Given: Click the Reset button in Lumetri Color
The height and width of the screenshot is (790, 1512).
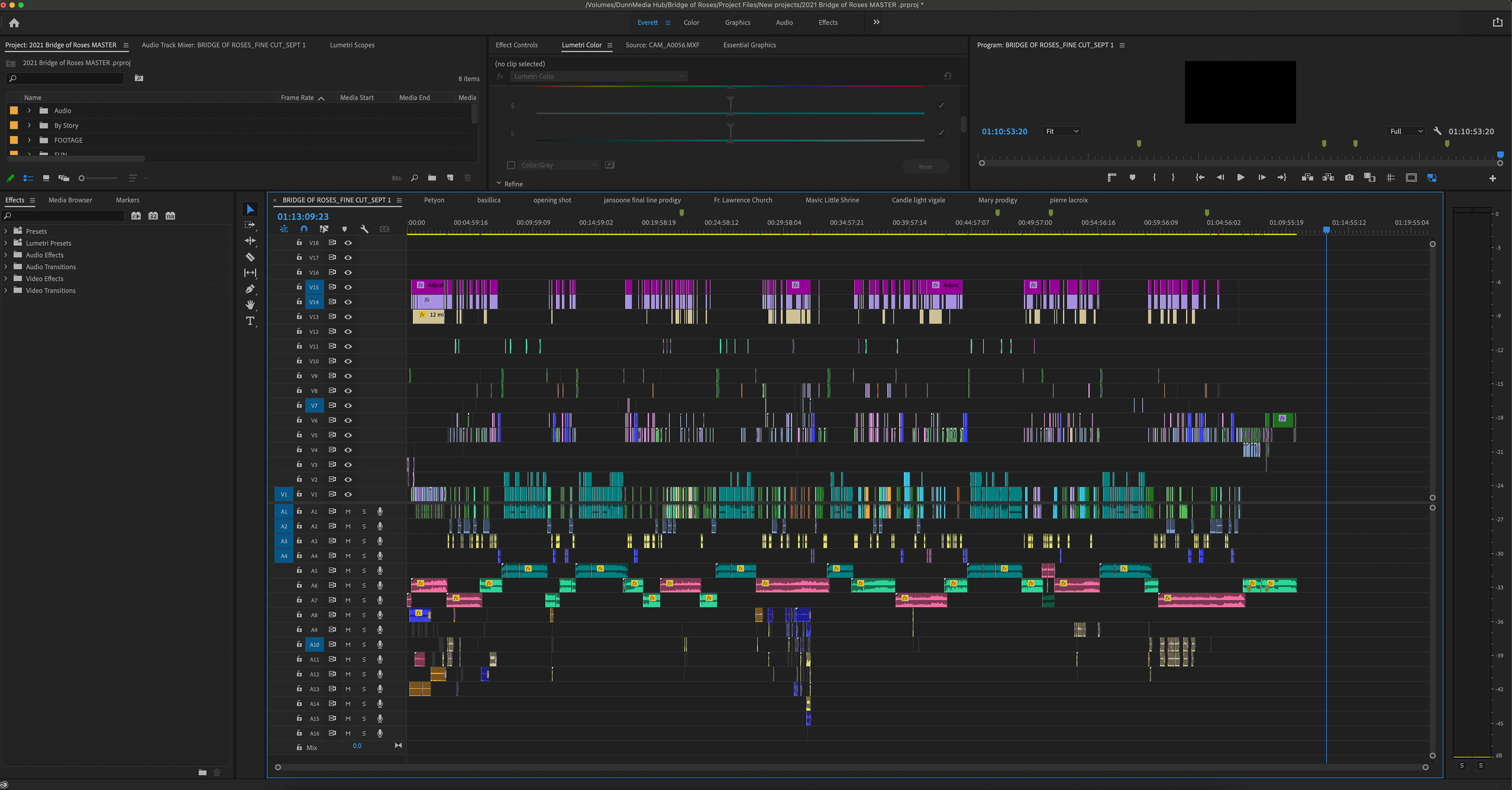Looking at the screenshot, I should (x=925, y=167).
